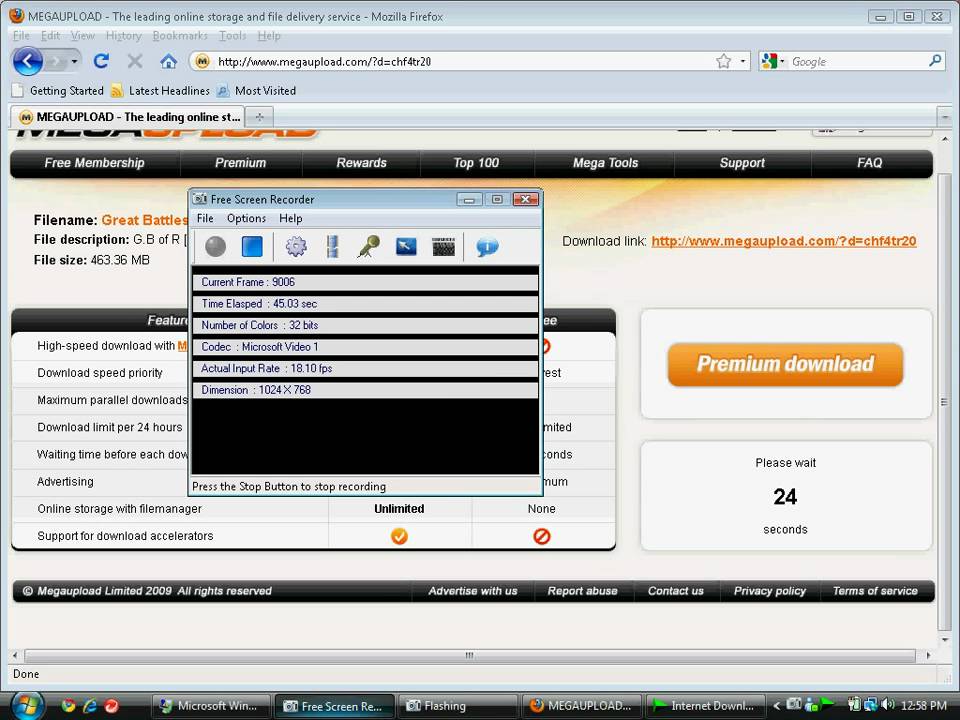Launch Chrome from quick launch
Viewport: 960px width, 720px height.
point(68,705)
